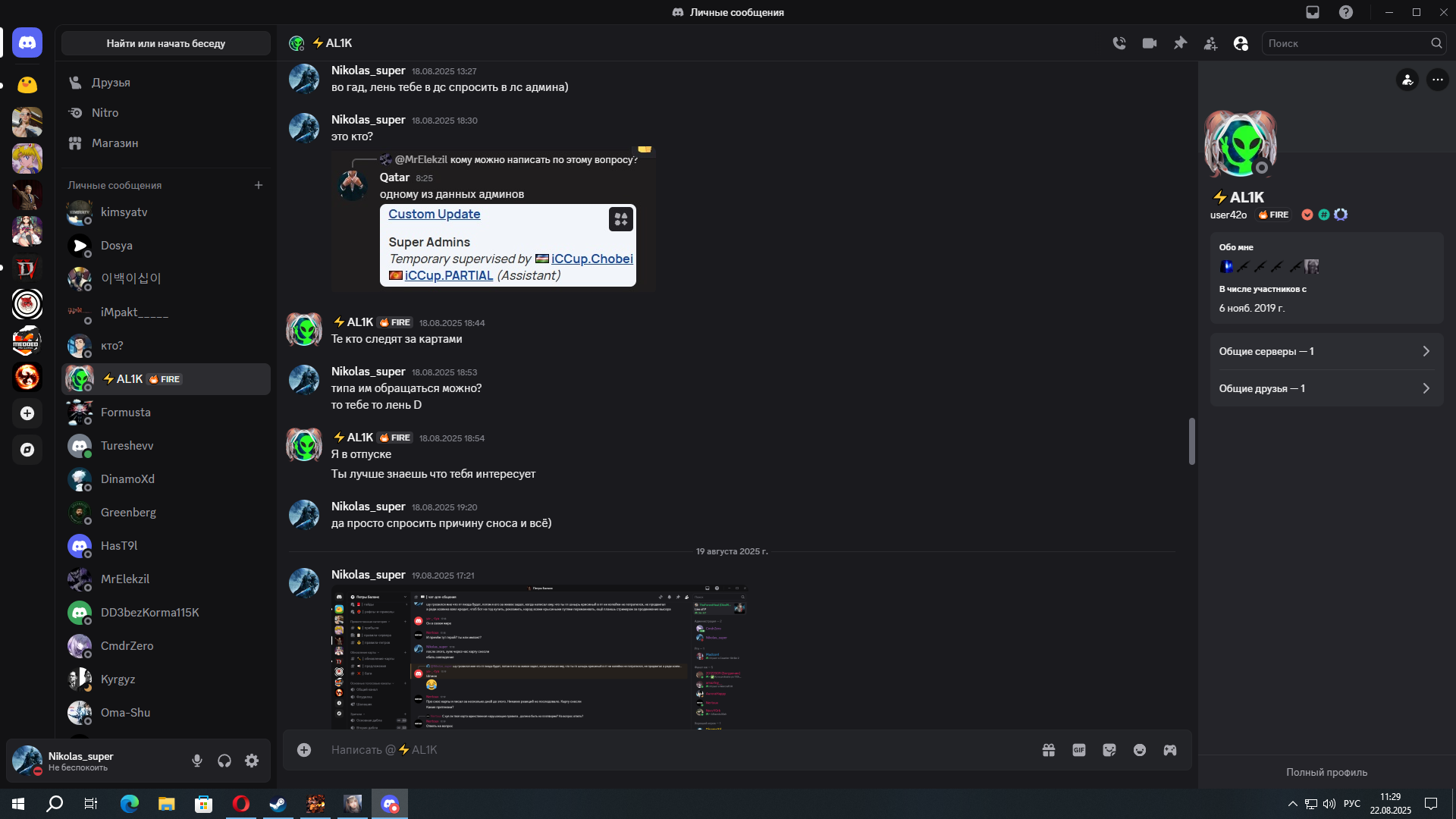The width and height of the screenshot is (1456, 819).
Task: Open the Help icon
Action: [1346, 12]
